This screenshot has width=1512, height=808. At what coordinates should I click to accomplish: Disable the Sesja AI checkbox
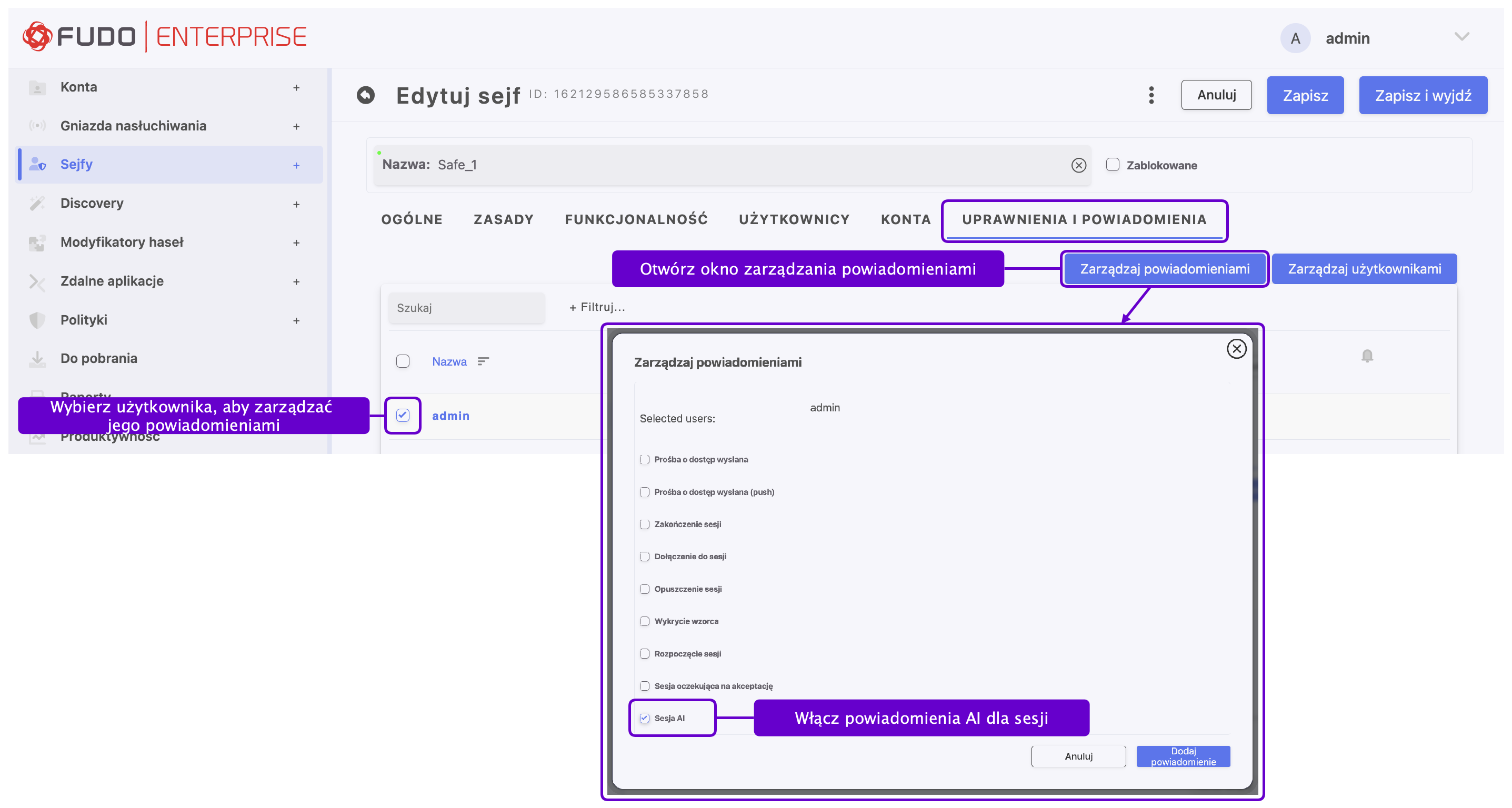645,718
